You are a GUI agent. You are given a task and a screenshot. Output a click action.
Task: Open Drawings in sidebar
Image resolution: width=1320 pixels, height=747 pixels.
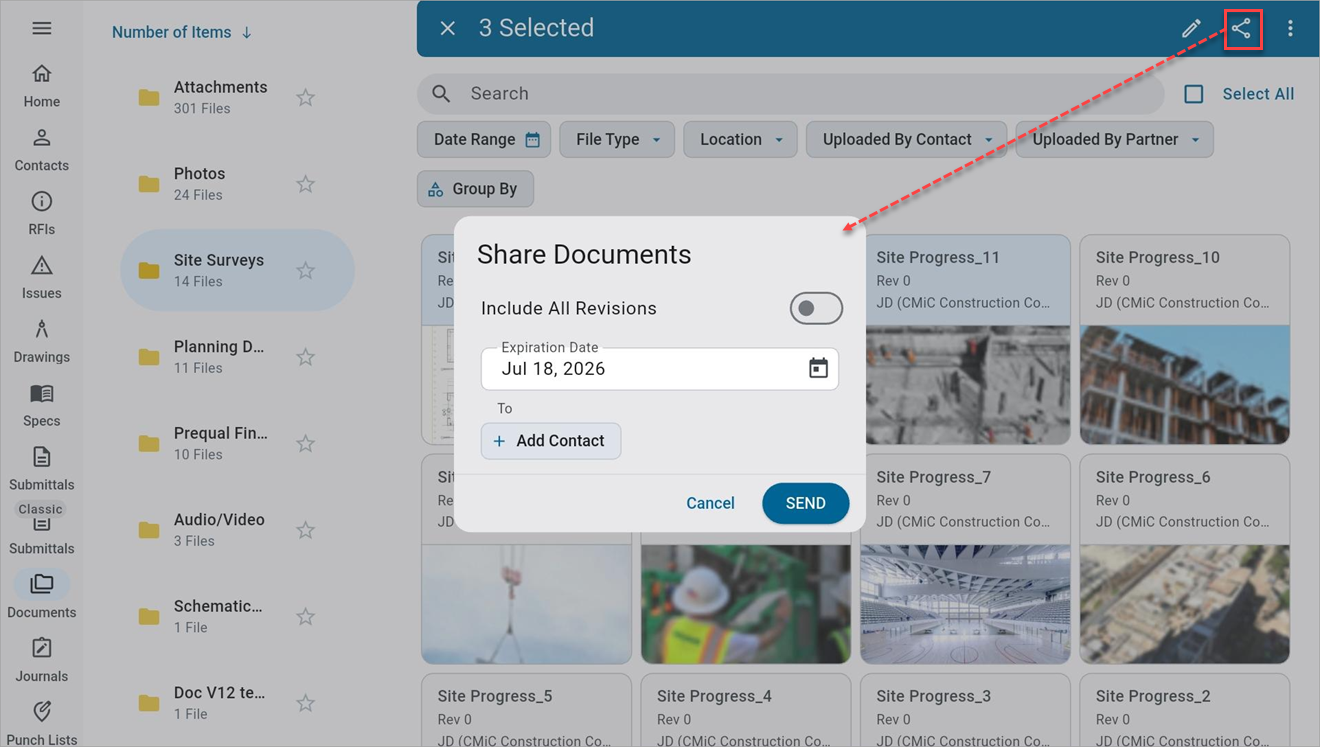click(41, 342)
